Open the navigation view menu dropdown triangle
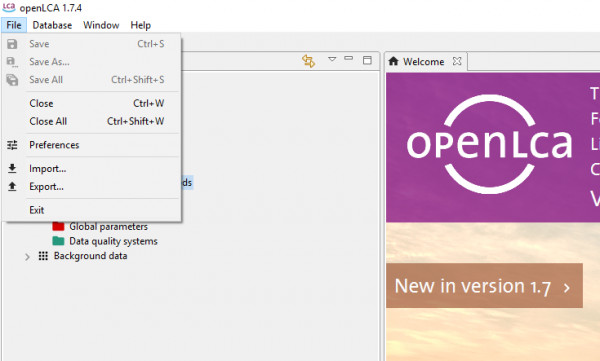 pyautogui.click(x=332, y=59)
